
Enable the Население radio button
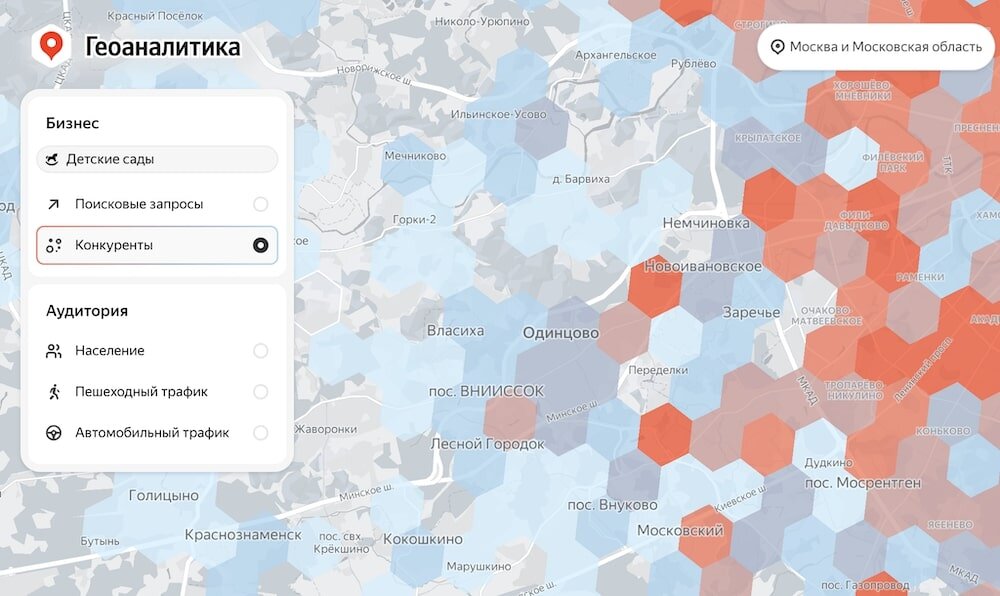[x=260, y=351]
